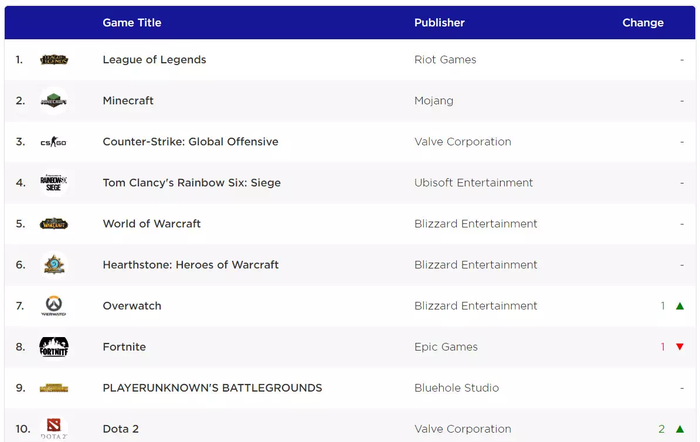700x442 pixels.
Task: Select the Game Title column header
Action: click(132, 23)
